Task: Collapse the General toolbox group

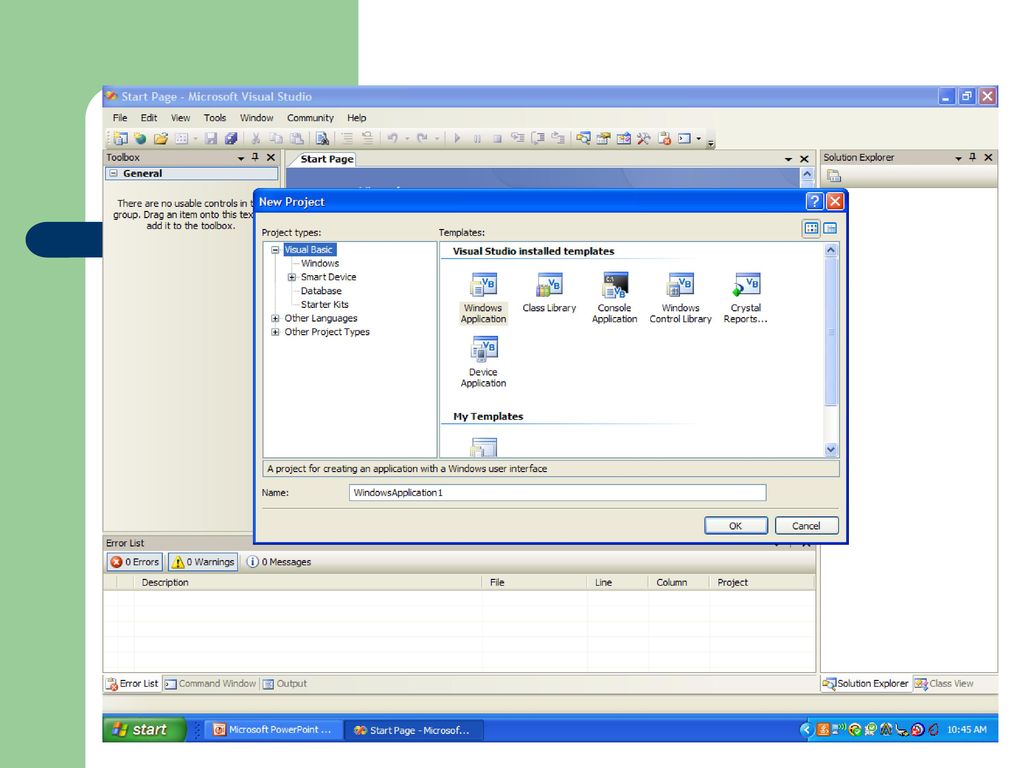Action: pyautogui.click(x=114, y=173)
